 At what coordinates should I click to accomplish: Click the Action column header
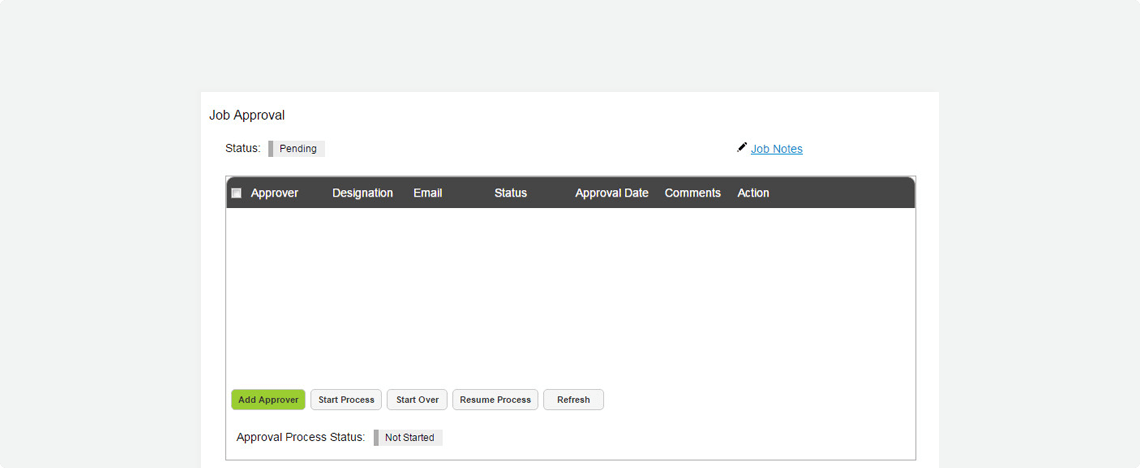753,193
